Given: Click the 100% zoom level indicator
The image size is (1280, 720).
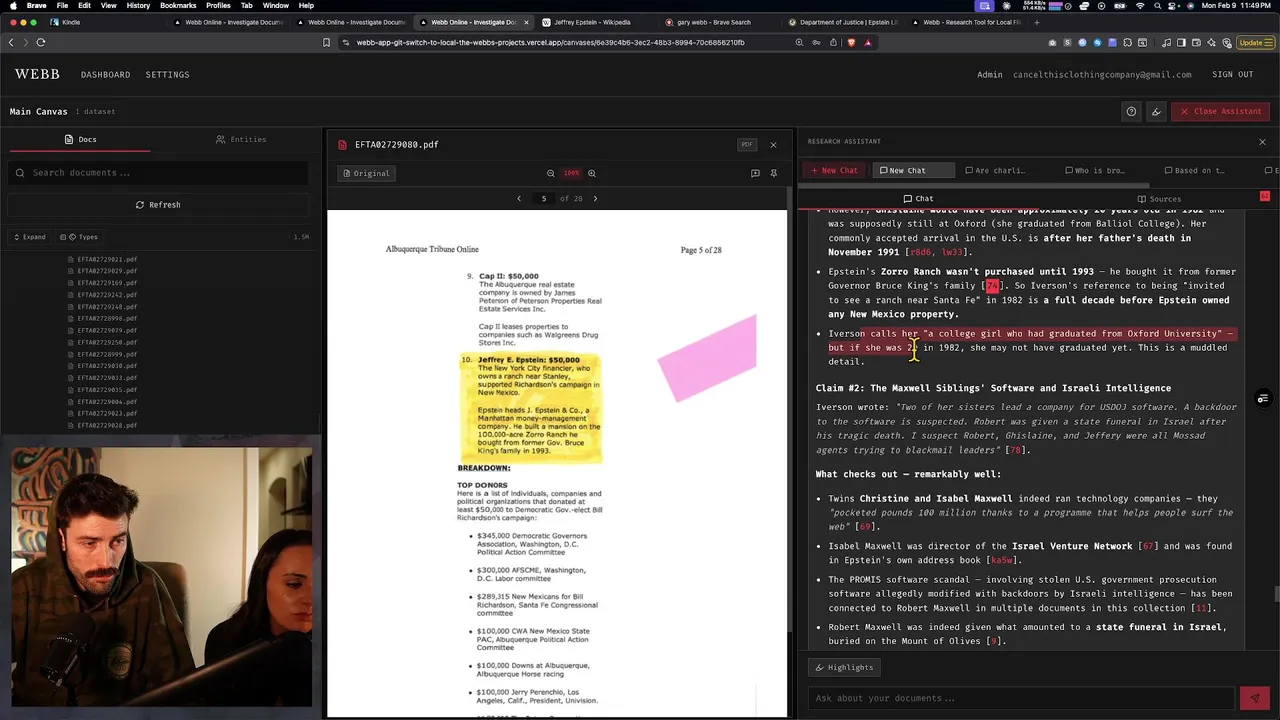Looking at the screenshot, I should 571,173.
